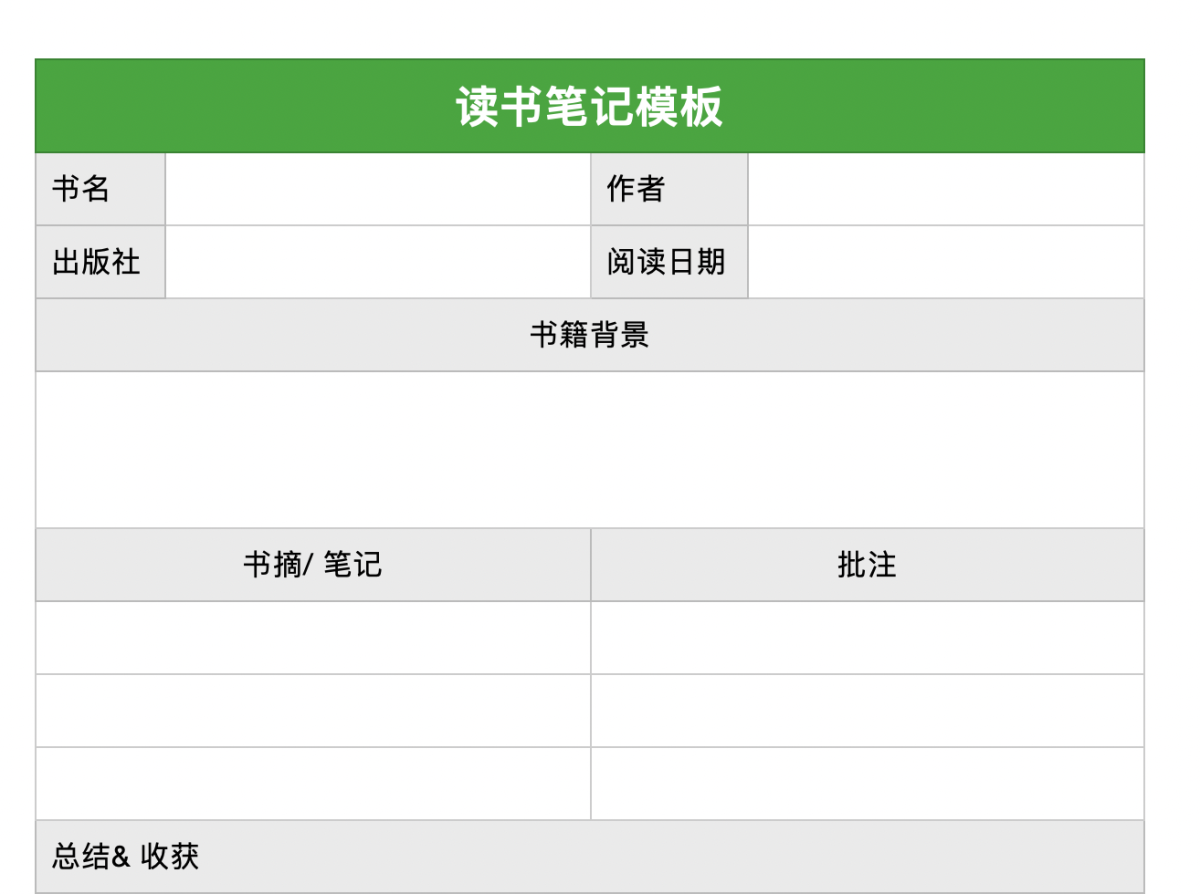This screenshot has height=894, width=1200.
Task: Select the 书摘/笔记 column header
Action: coord(312,565)
